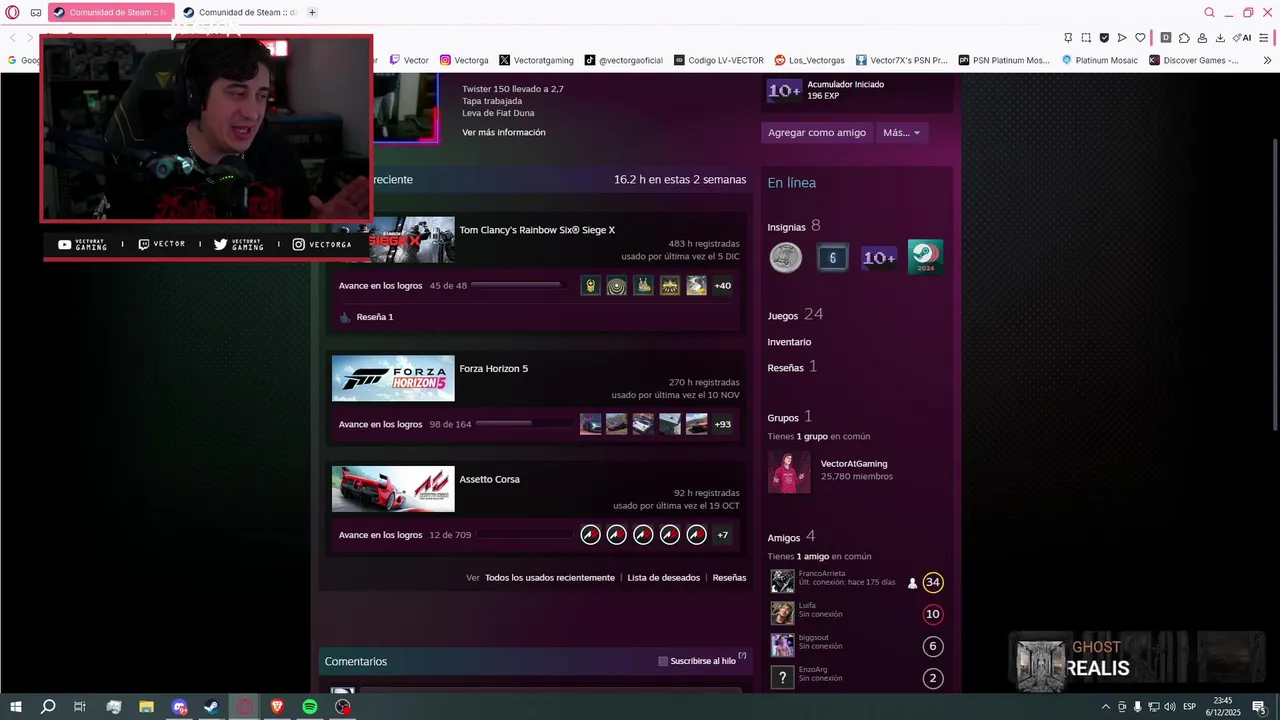Show the +7 more Assetto Corsa achievements
1280x720 pixels.
pos(722,535)
